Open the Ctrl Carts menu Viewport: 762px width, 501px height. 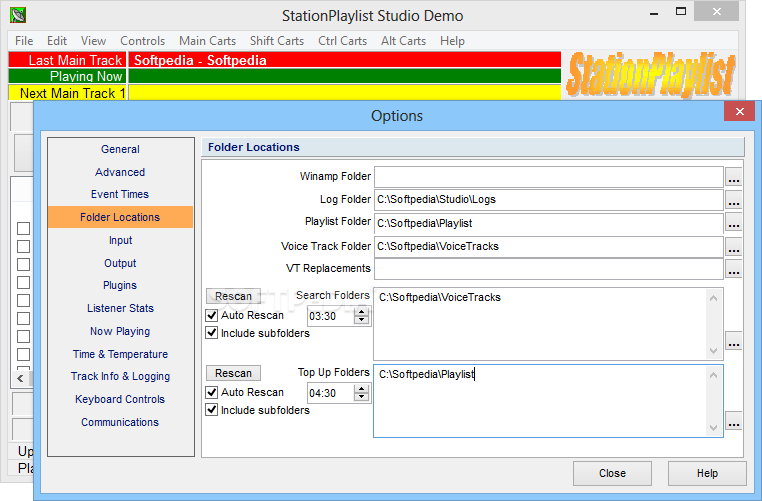pyautogui.click(x=343, y=41)
